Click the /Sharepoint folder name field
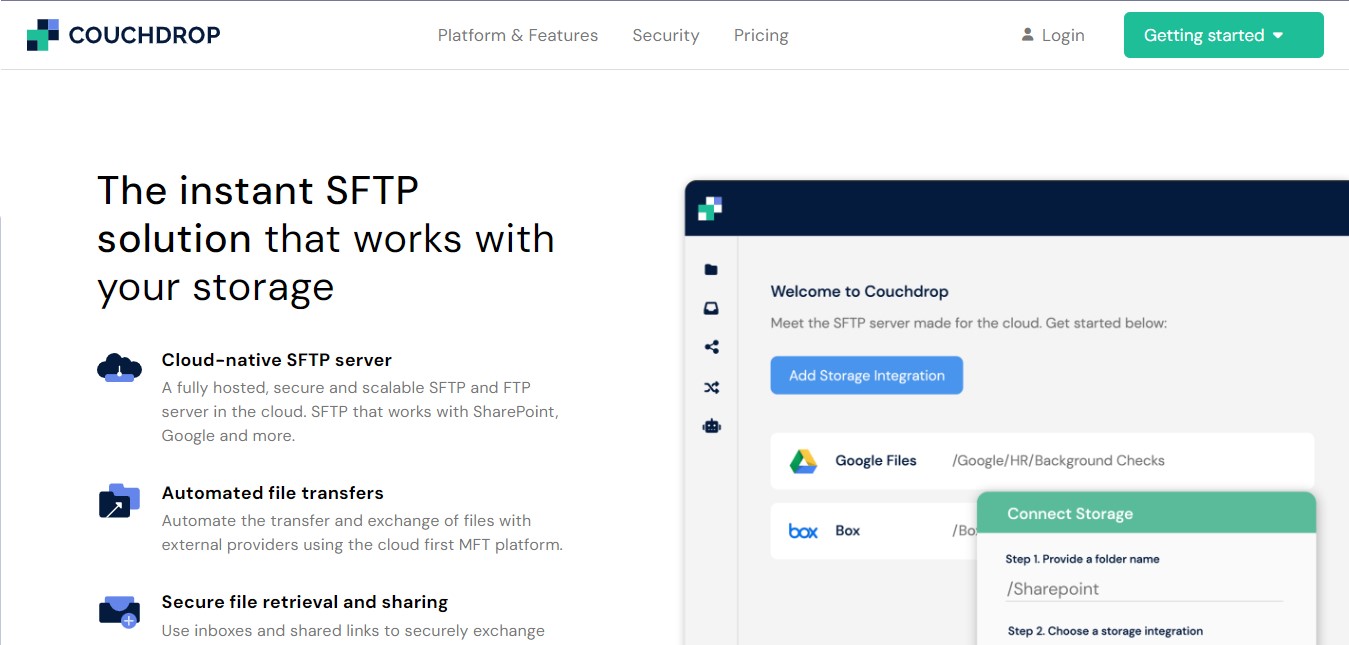Screen dimensions: 1349x645 [1144, 589]
